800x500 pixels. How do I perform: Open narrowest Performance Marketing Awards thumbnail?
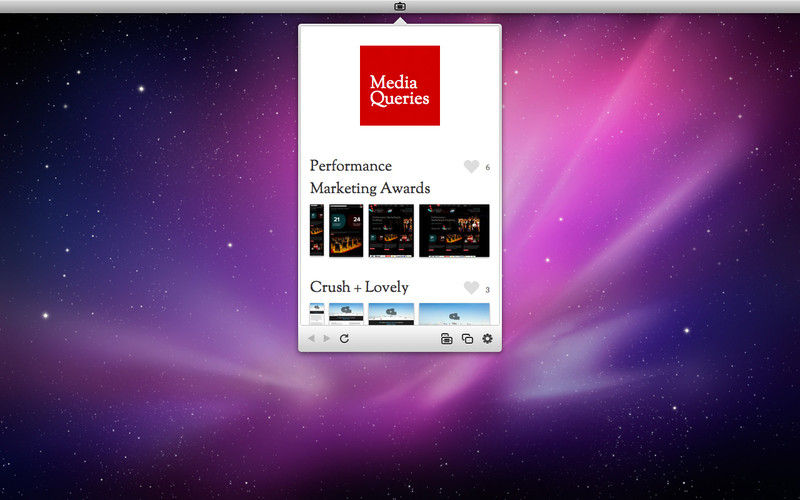coord(317,230)
